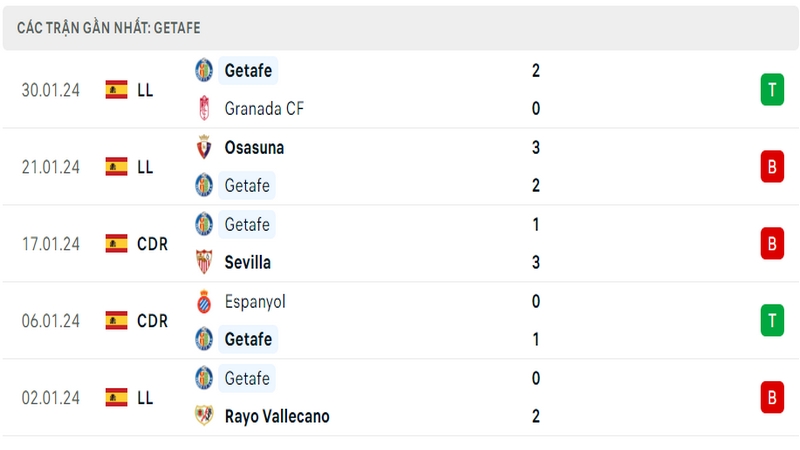Click the green T badge for the Espanyol match
The image size is (800, 450).
772,320
